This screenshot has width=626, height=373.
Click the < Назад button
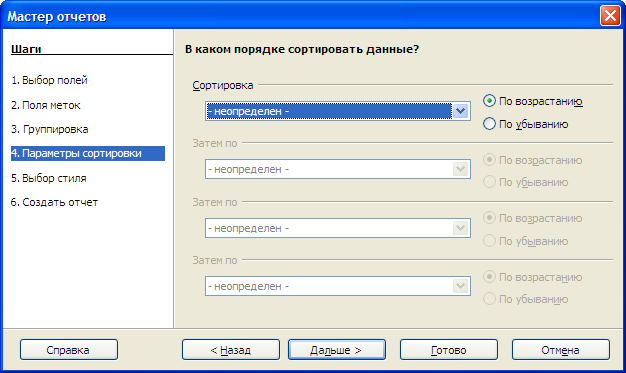coord(231,350)
